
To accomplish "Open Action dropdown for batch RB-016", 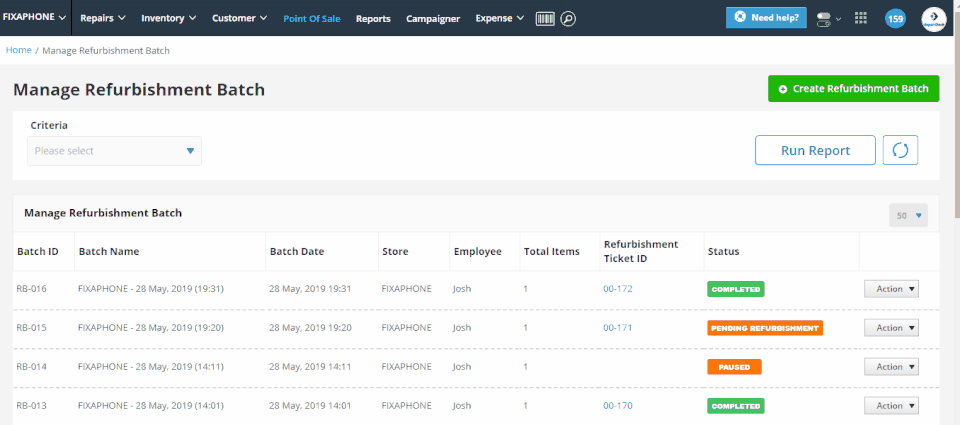I will (x=890, y=289).
